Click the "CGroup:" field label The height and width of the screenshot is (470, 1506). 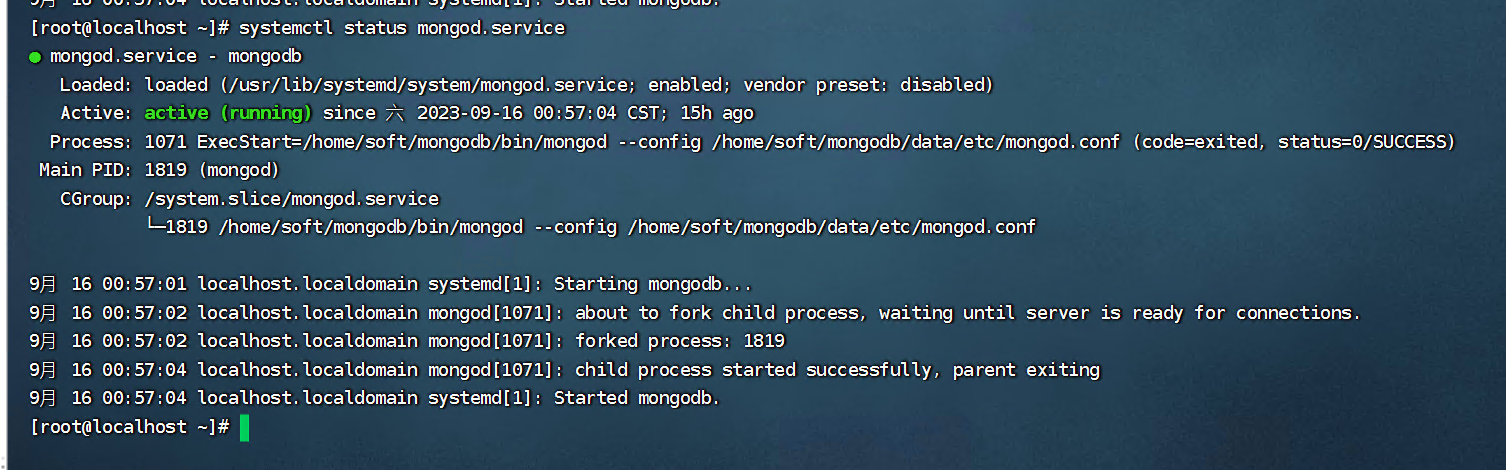point(96,199)
